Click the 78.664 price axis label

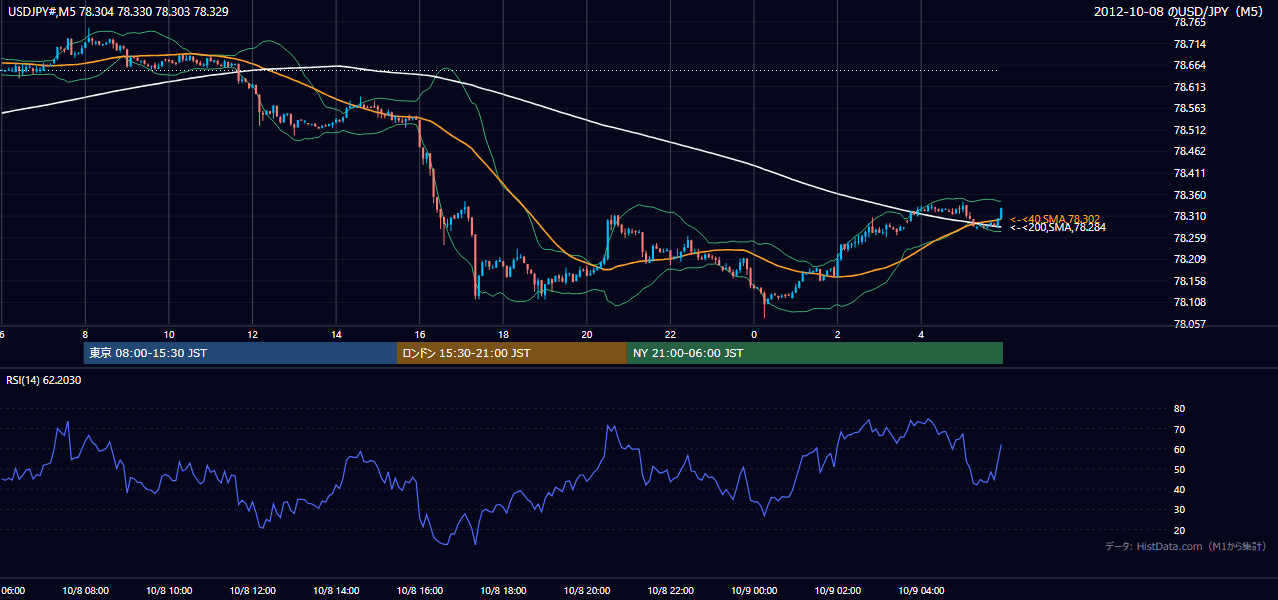tap(1190, 65)
